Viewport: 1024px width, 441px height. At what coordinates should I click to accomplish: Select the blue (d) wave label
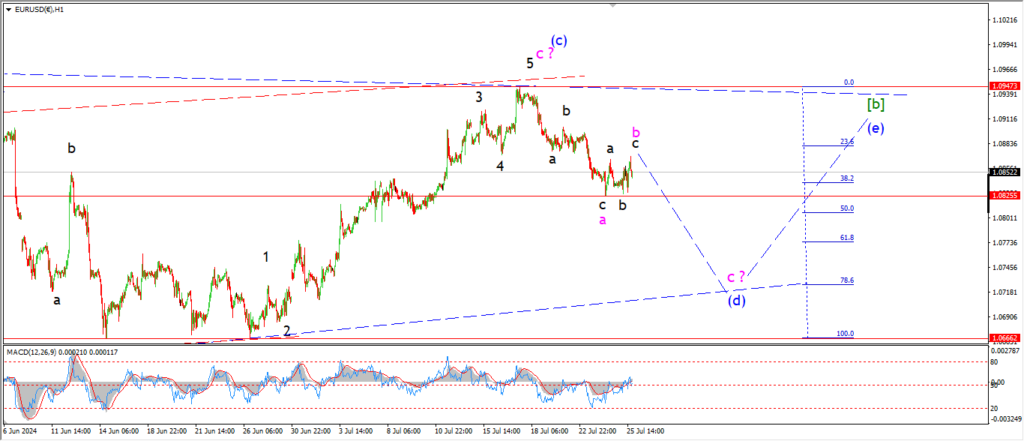(x=736, y=299)
